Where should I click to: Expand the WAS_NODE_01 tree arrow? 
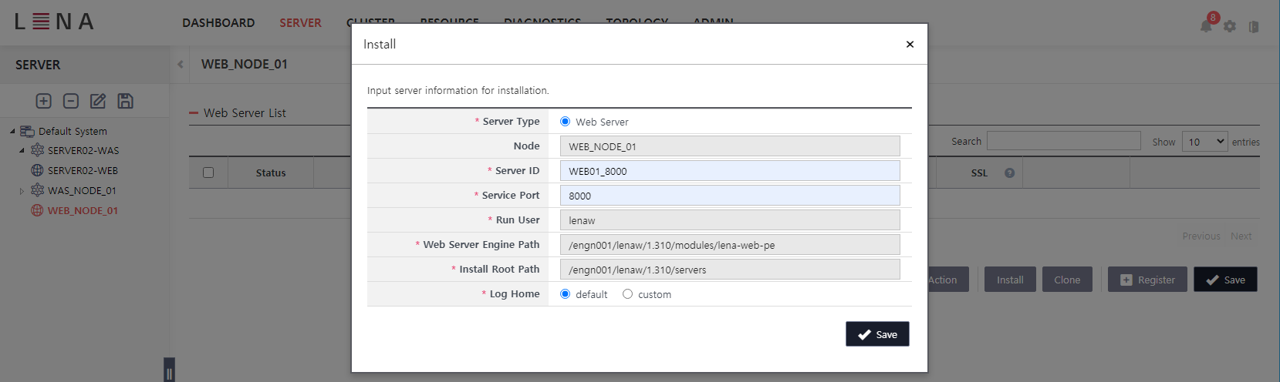(x=23, y=190)
